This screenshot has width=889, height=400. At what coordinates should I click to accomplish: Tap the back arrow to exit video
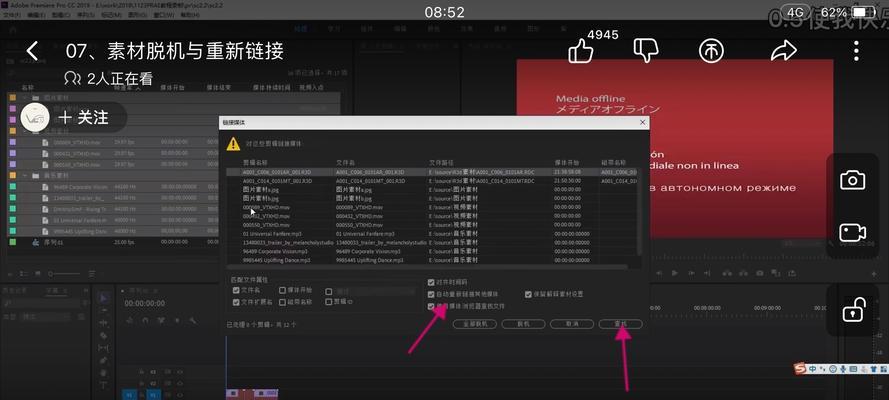coord(32,51)
